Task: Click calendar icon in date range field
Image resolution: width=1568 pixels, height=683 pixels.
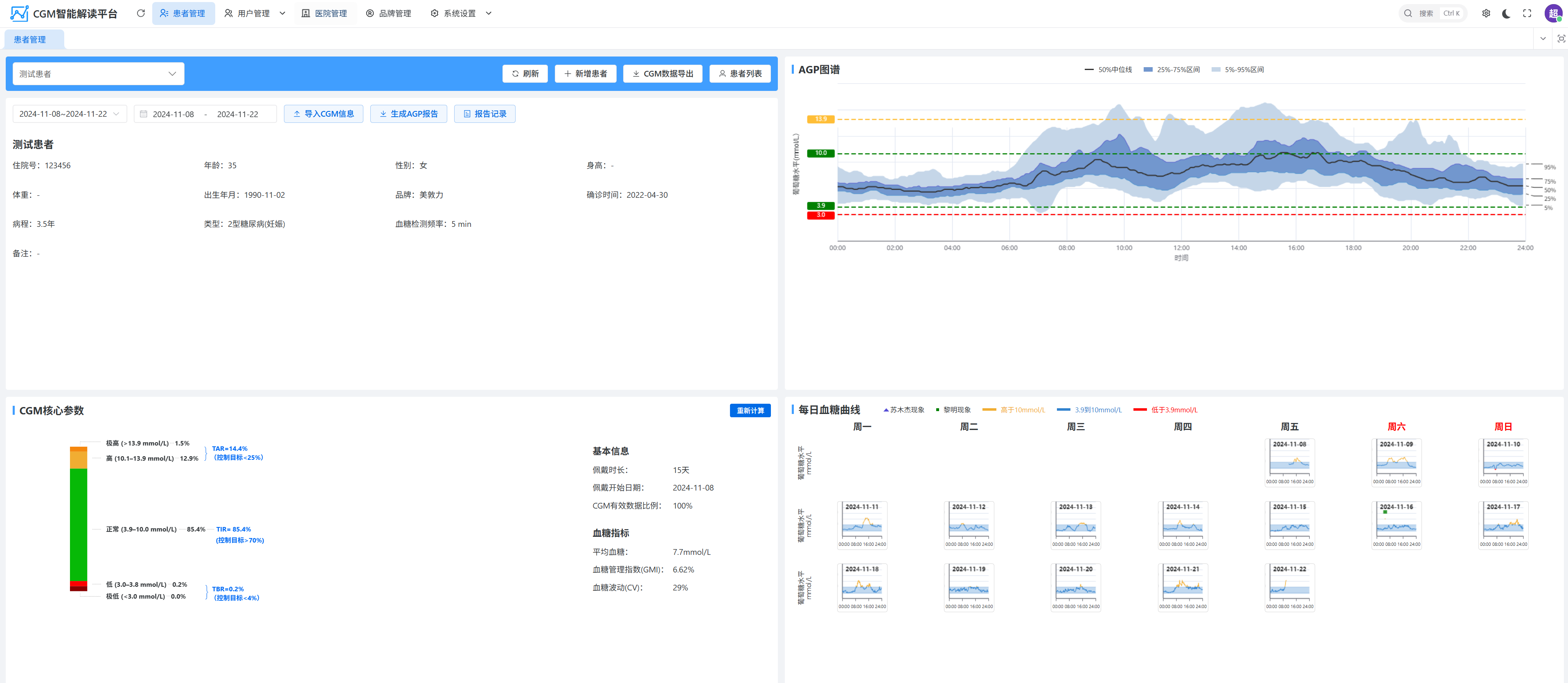Action: pyautogui.click(x=144, y=114)
